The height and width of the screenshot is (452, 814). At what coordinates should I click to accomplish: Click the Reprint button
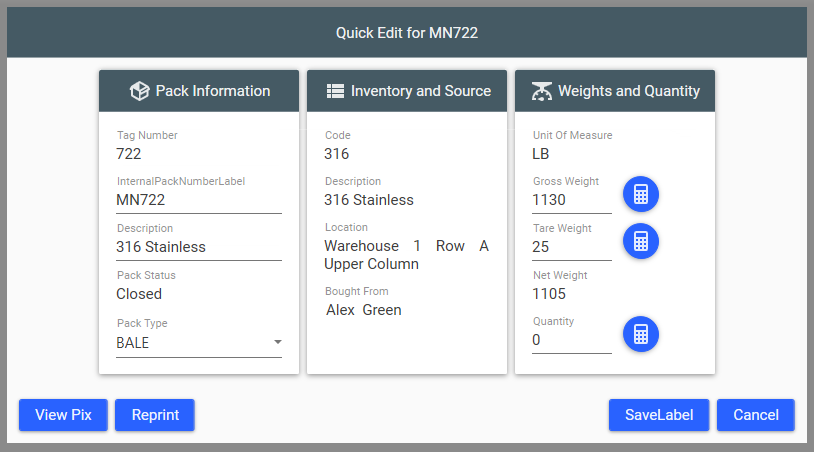coord(155,415)
